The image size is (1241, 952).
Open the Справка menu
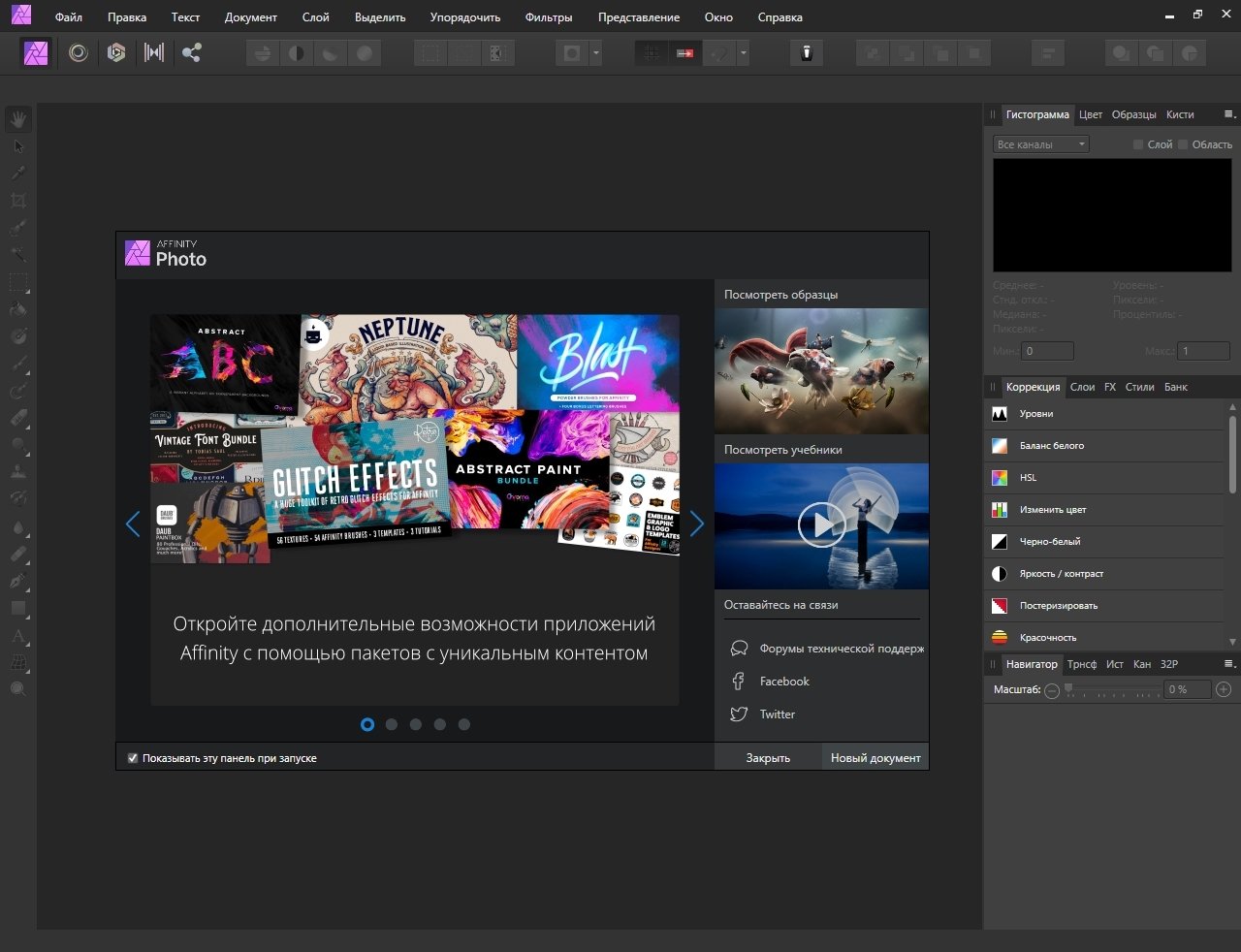click(x=780, y=17)
